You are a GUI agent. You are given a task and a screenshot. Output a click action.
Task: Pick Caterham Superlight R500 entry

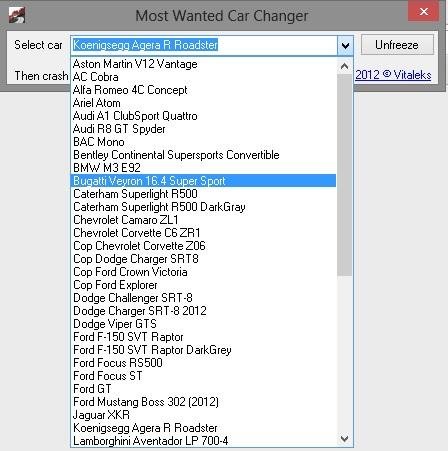coord(203,194)
